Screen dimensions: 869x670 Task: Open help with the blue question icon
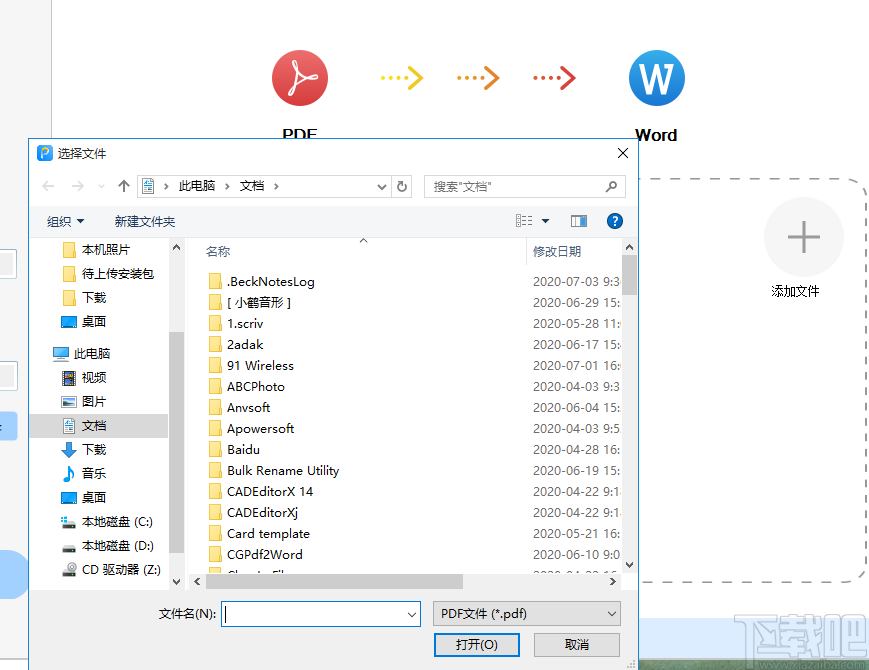pyautogui.click(x=615, y=221)
